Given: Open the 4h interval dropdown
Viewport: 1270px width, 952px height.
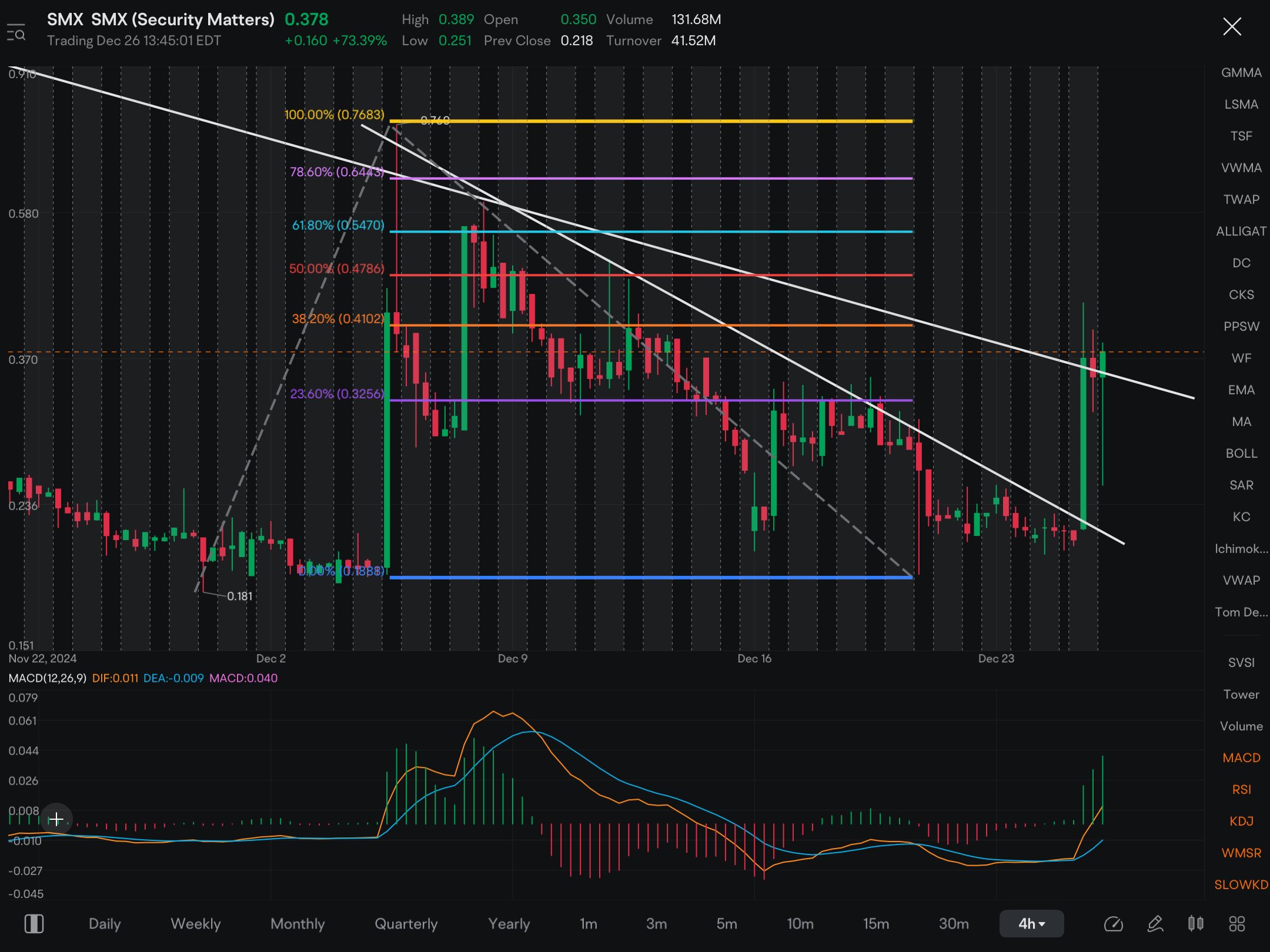Looking at the screenshot, I should [1031, 924].
